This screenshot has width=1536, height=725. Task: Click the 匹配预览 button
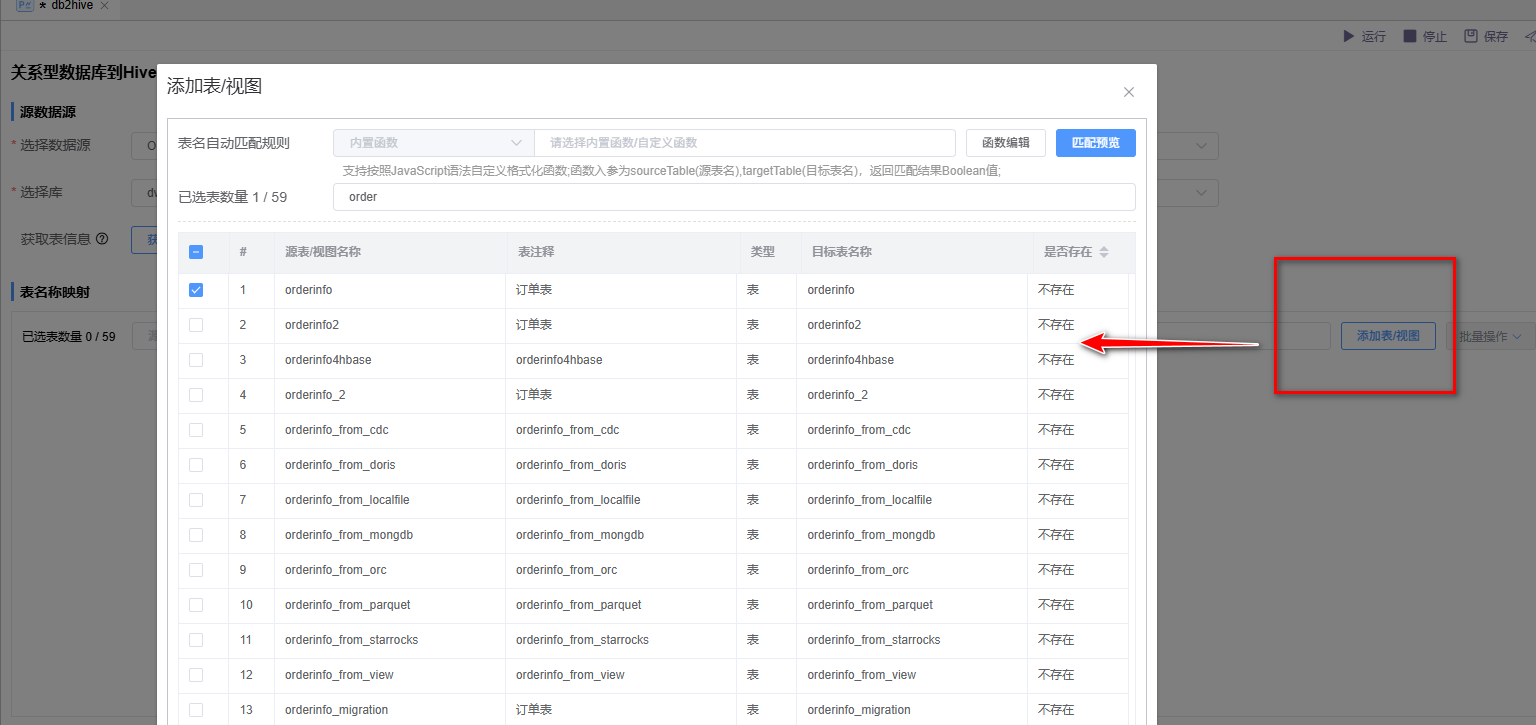(1095, 143)
